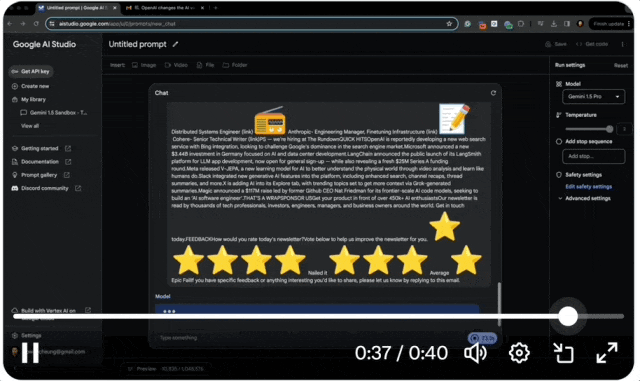Screen dimensions: 640x381
Task: Bookmark page with star icon in address bar
Action: tap(449, 24)
